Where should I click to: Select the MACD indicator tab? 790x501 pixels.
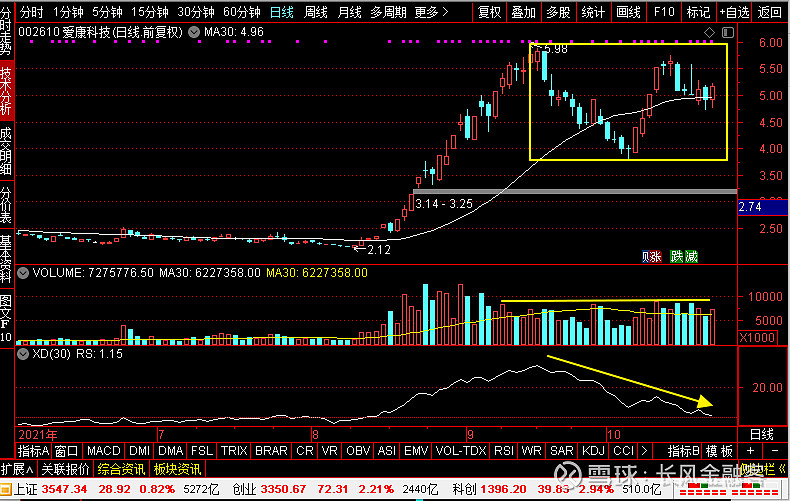click(x=102, y=451)
